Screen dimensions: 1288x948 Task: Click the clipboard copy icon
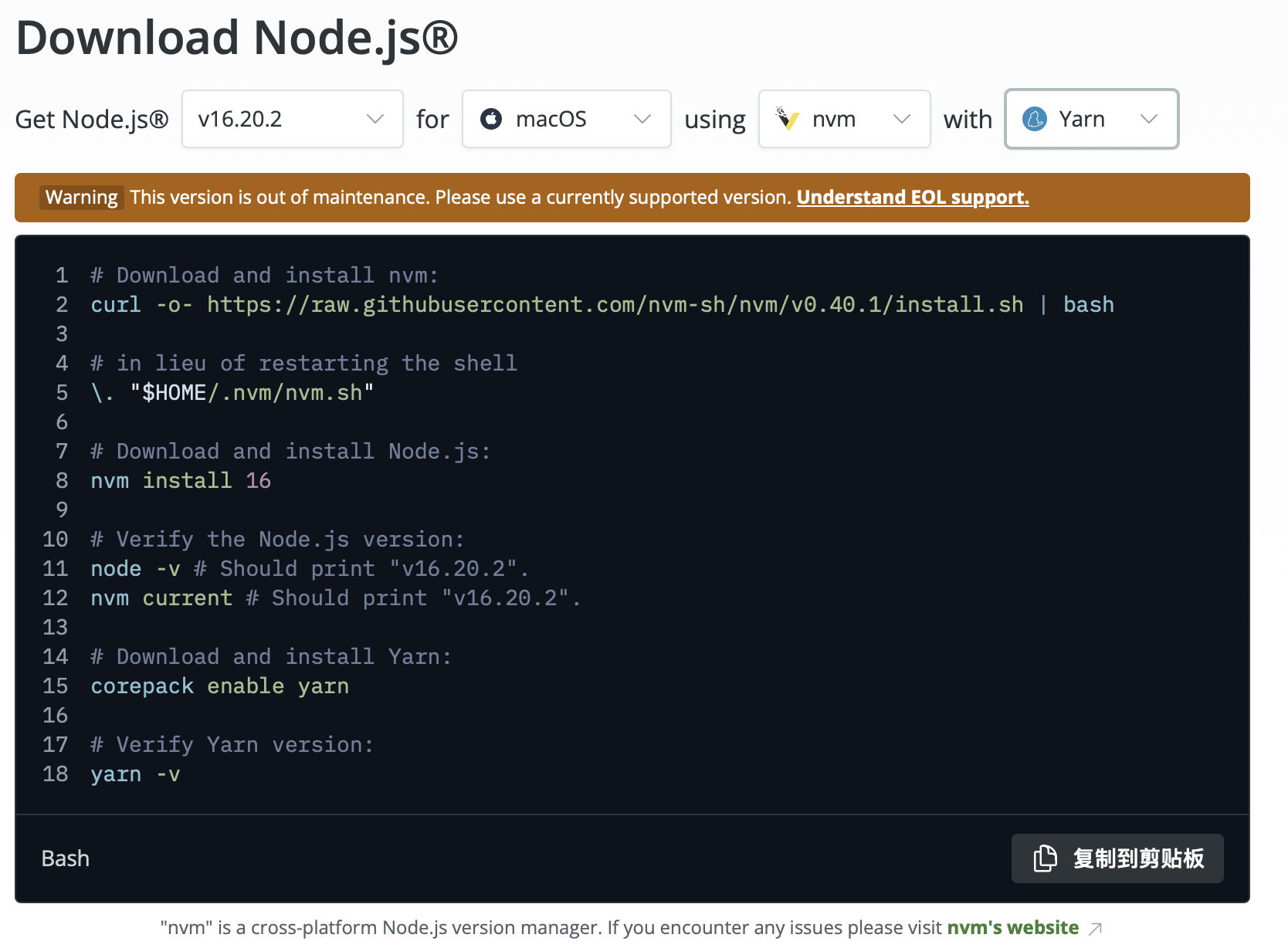point(1045,858)
